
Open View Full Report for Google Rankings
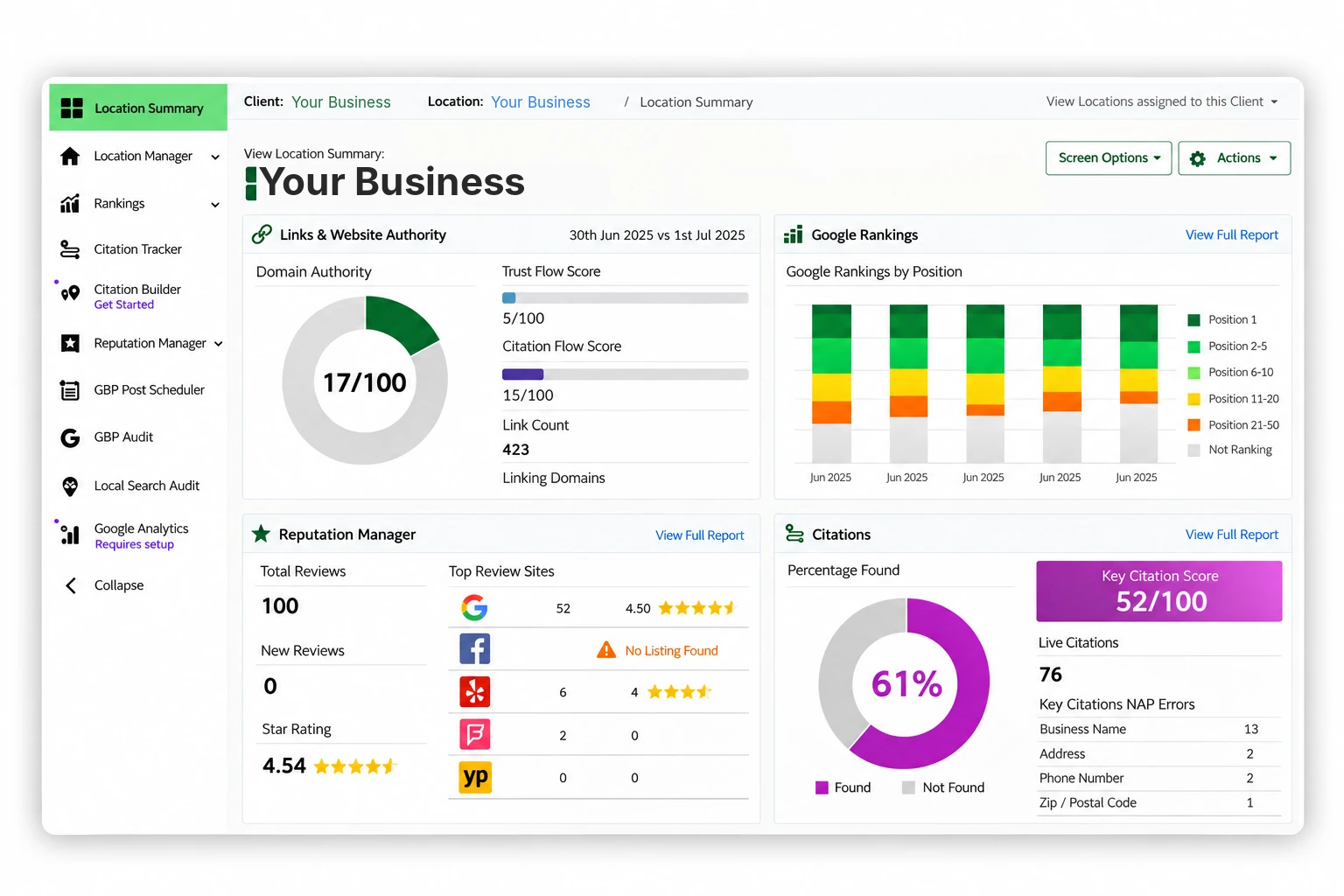tap(1232, 234)
